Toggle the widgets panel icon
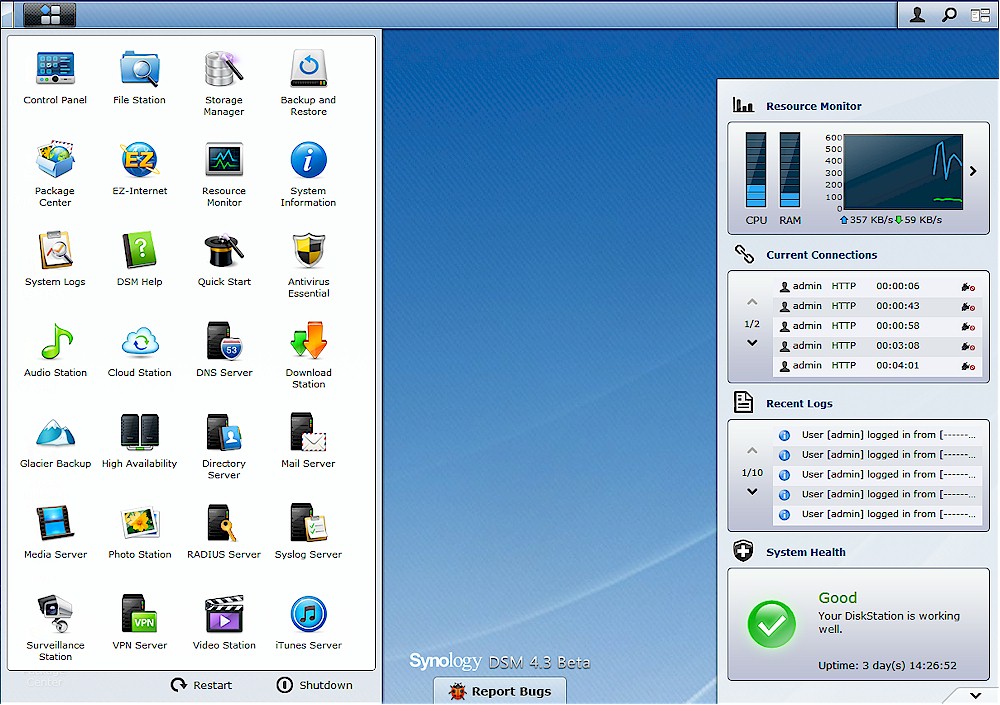Image resolution: width=1000 pixels, height=705 pixels. pos(980,15)
